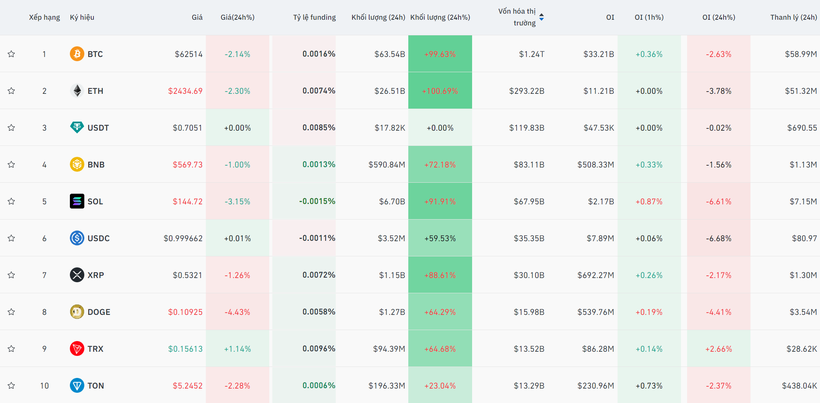
Task: Click the Dogecoin DOGE icon
Action: coord(77,312)
